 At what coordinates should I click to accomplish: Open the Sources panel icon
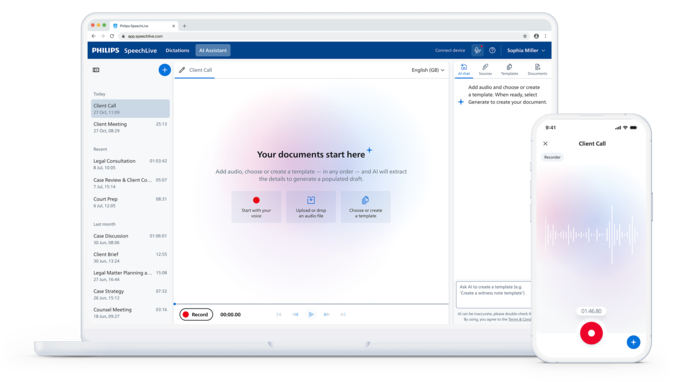(485, 69)
